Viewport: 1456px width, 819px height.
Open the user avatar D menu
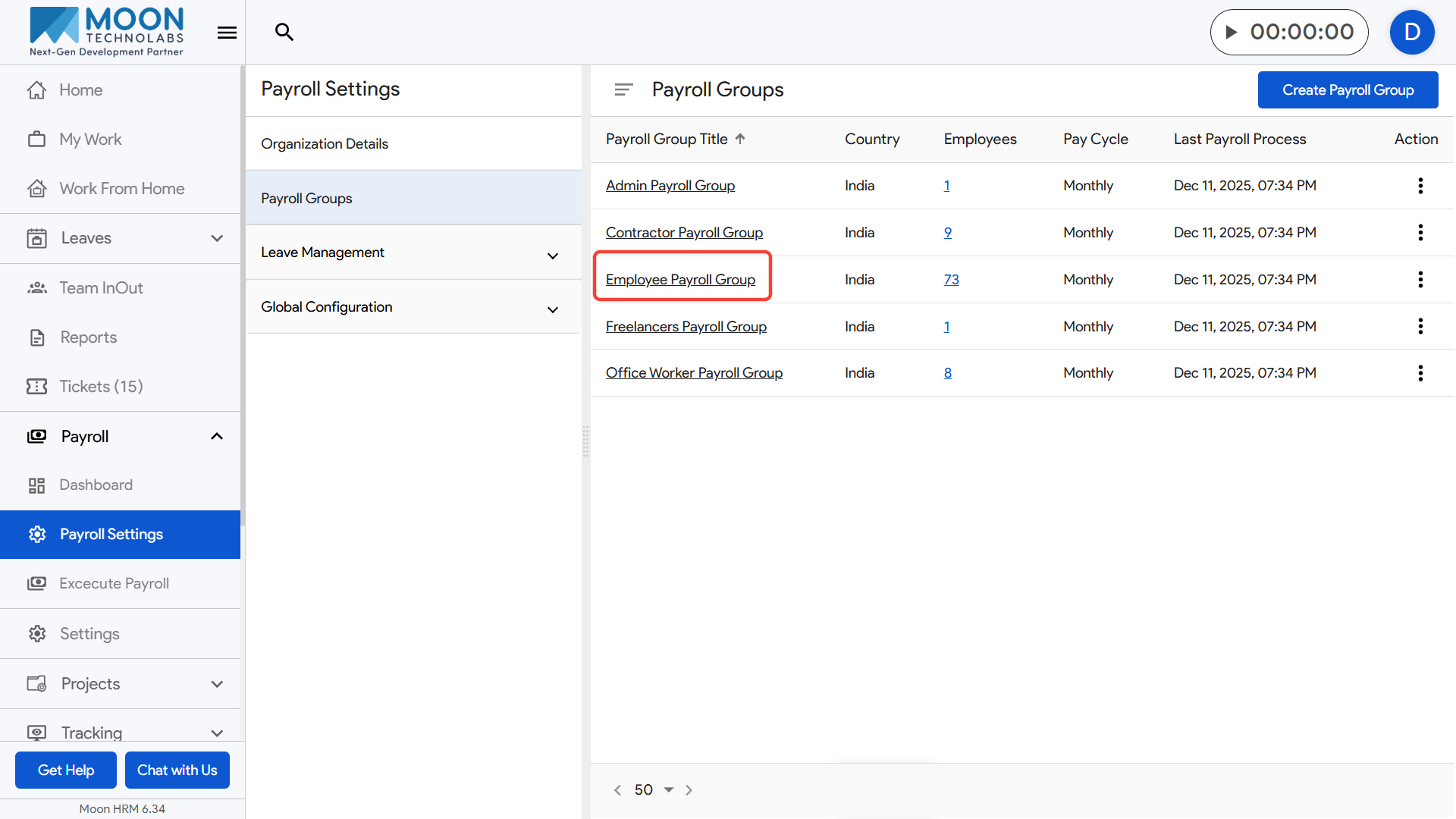pyautogui.click(x=1411, y=32)
